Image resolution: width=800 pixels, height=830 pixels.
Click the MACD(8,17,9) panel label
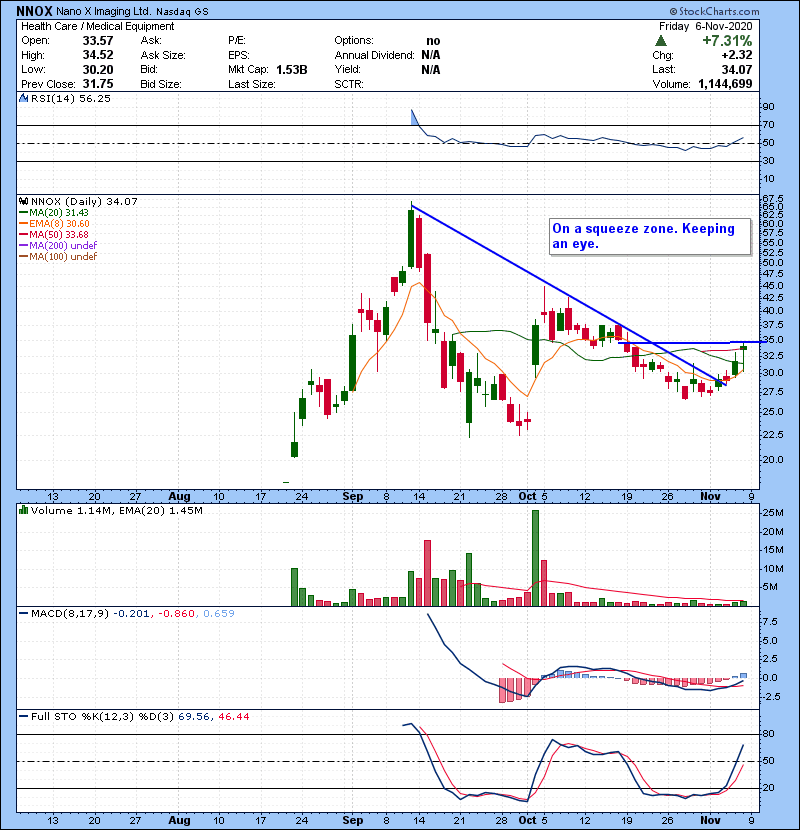click(70, 613)
